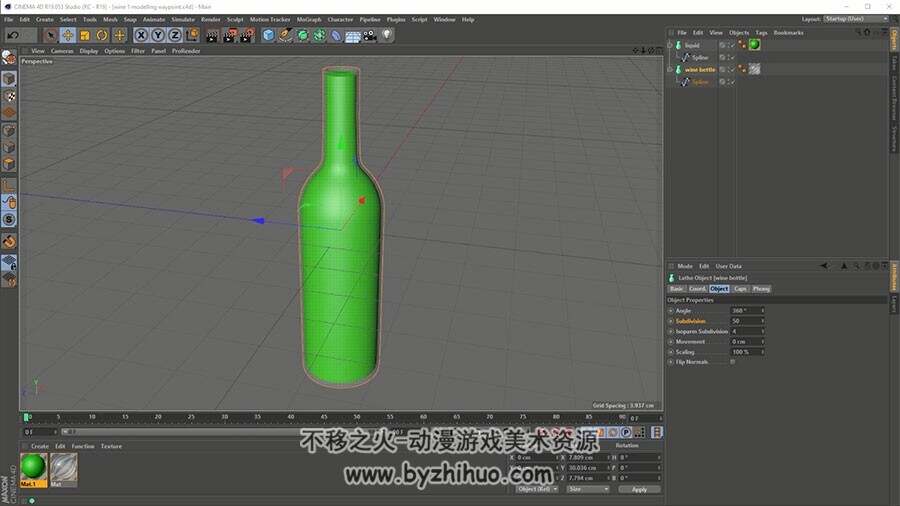
Task: Switch to Coord. attributes tab
Action: coord(697,289)
